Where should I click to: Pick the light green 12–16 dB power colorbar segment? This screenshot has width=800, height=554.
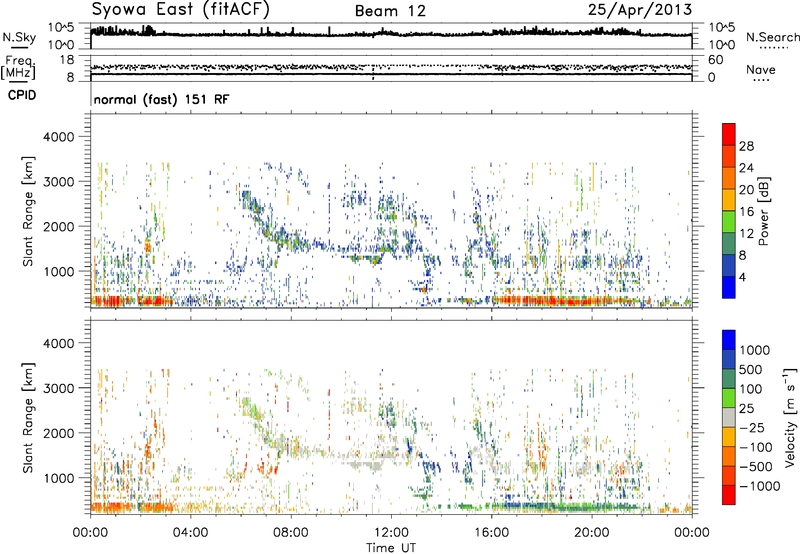[x=729, y=222]
